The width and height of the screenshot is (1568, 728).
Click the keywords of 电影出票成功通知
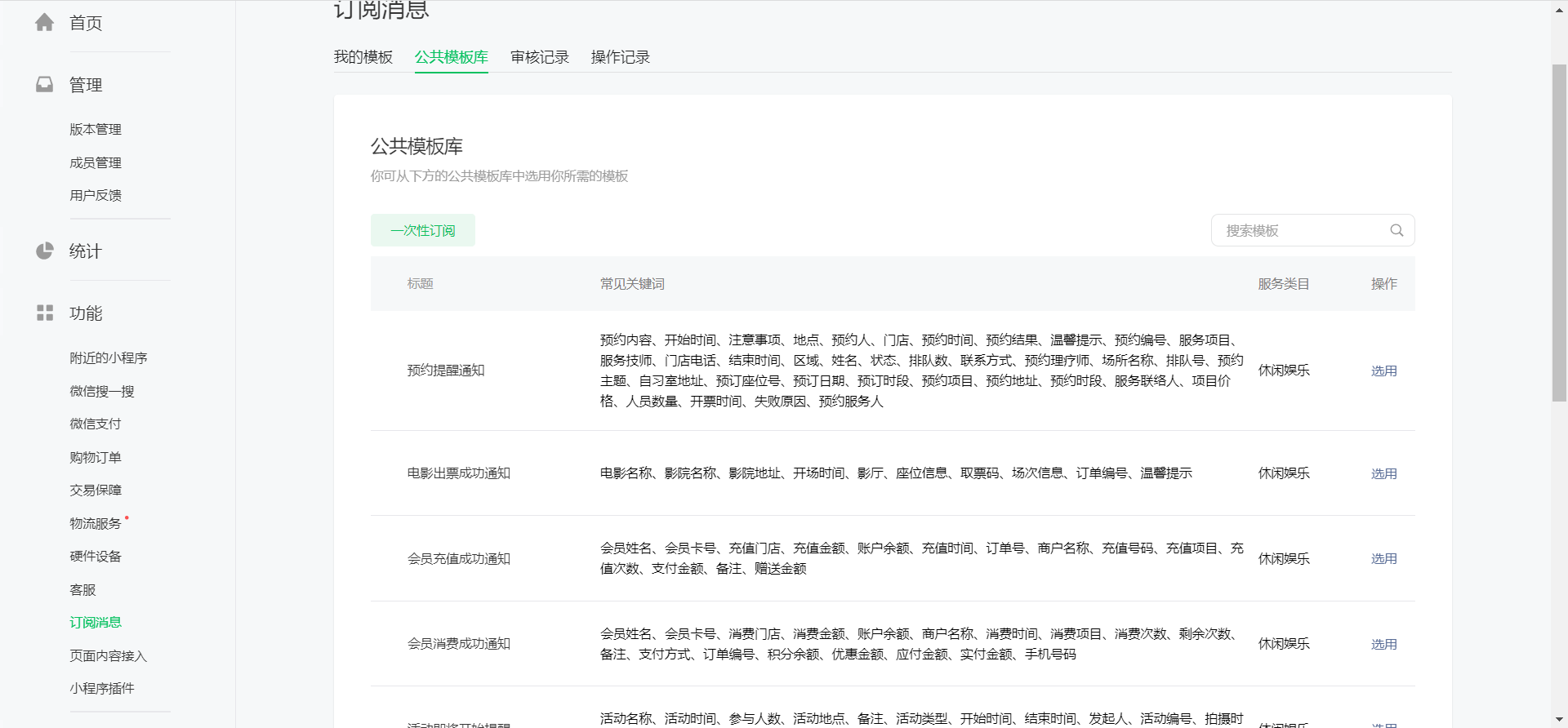[x=896, y=473]
